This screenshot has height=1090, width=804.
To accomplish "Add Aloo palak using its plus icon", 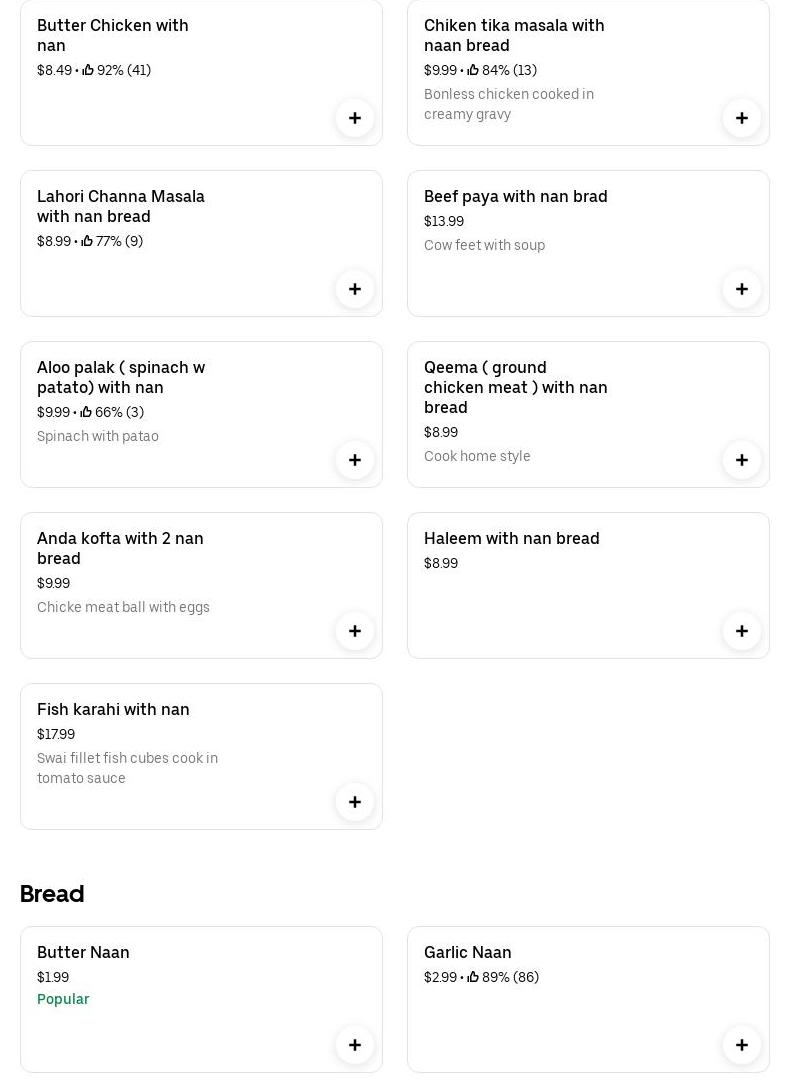I will (355, 460).
